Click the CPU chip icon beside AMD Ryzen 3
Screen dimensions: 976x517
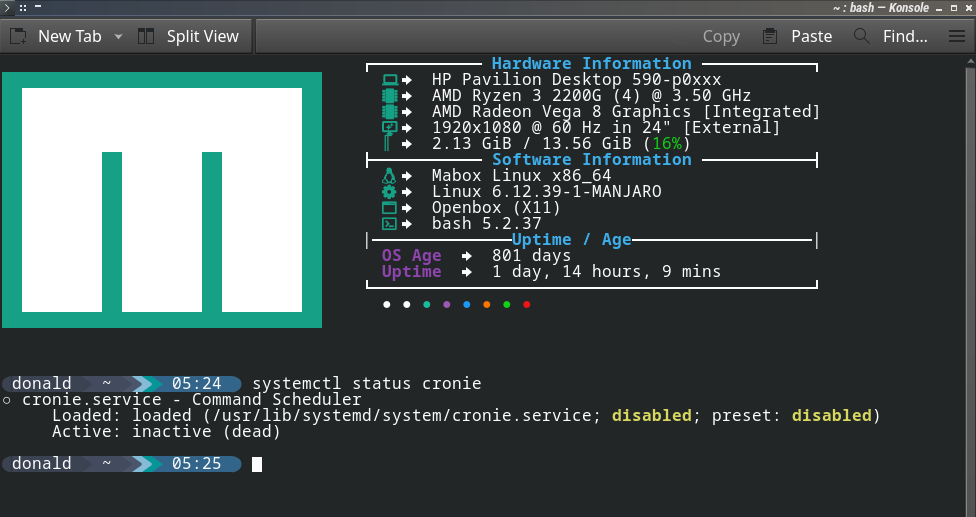pos(390,96)
